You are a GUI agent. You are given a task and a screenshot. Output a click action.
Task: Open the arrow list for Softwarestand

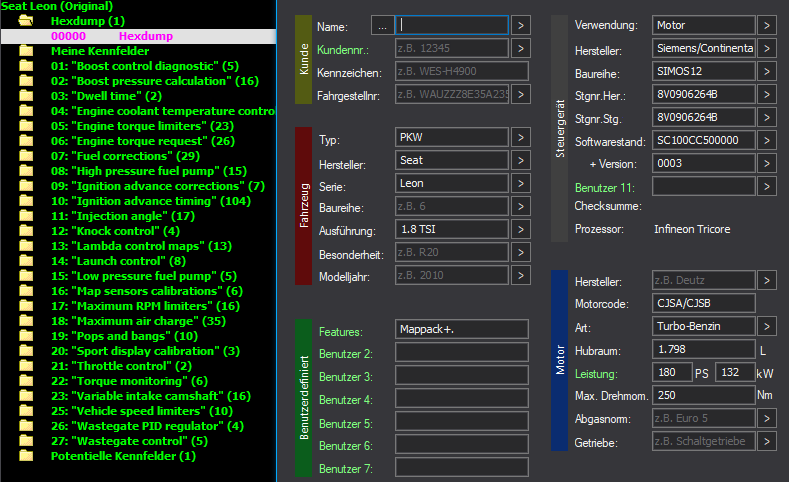click(767, 140)
